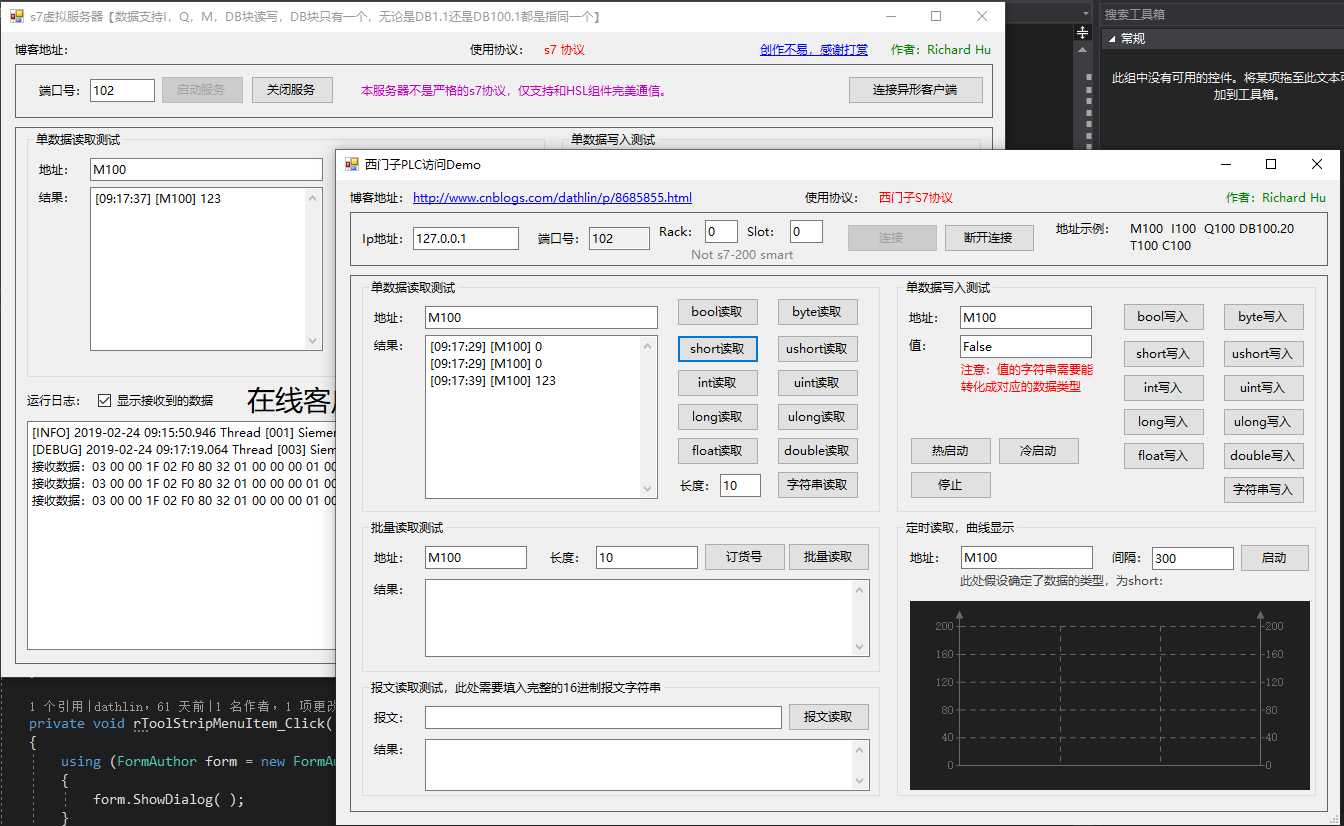Click the 热启动 button

[x=950, y=451]
